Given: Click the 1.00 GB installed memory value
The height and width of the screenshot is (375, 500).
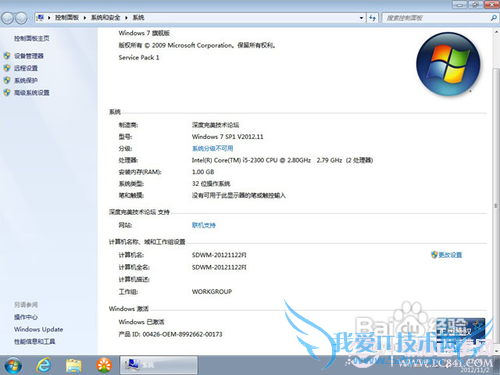Looking at the screenshot, I should coord(203,172).
